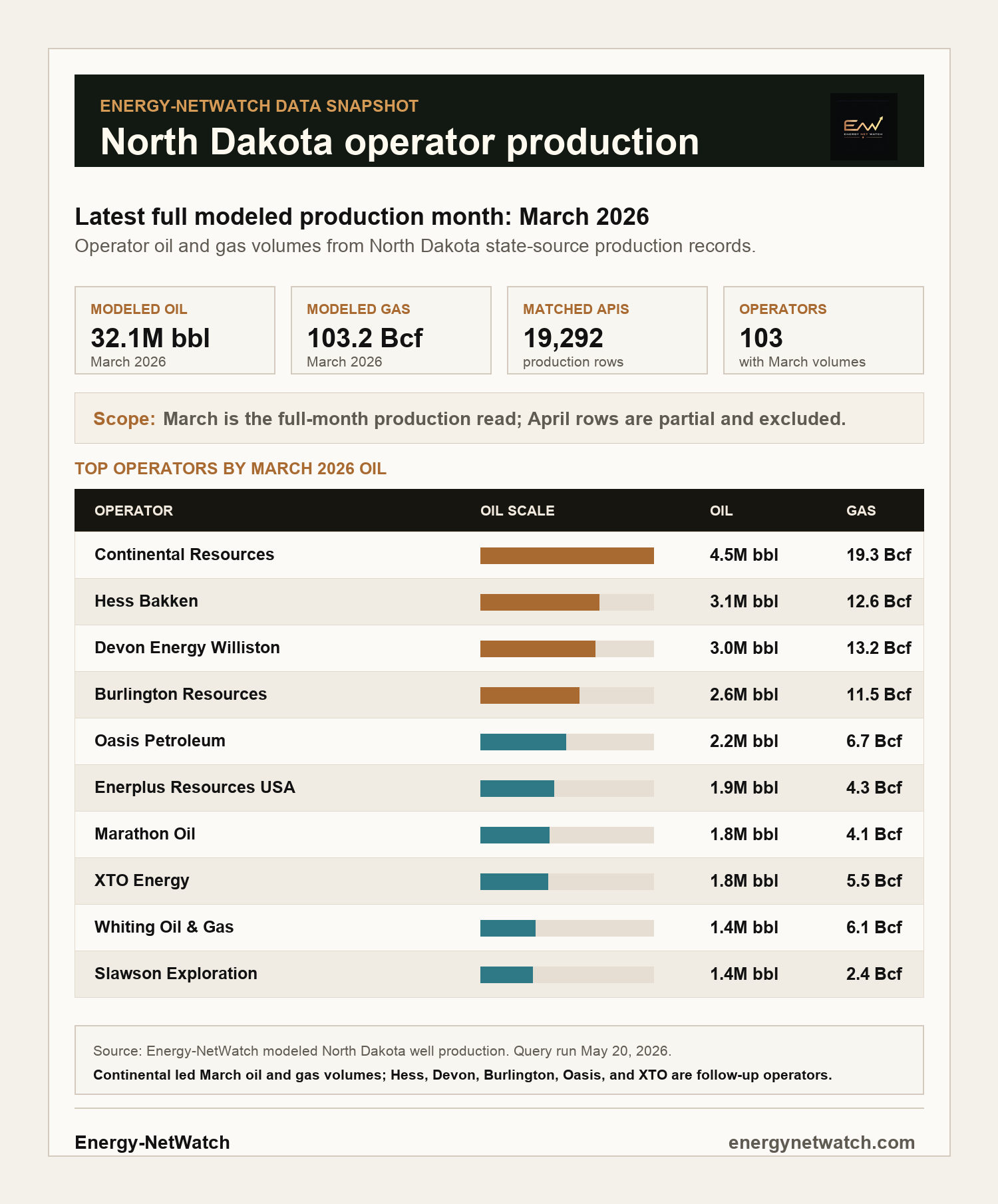Select the Slawson Exploration operator name
998x1204 pixels.
[176, 973]
